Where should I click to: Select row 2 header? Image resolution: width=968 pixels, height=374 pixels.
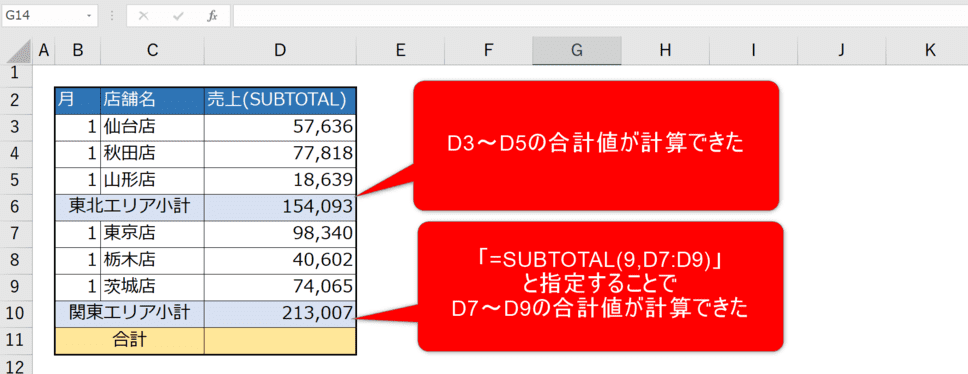pos(15,101)
